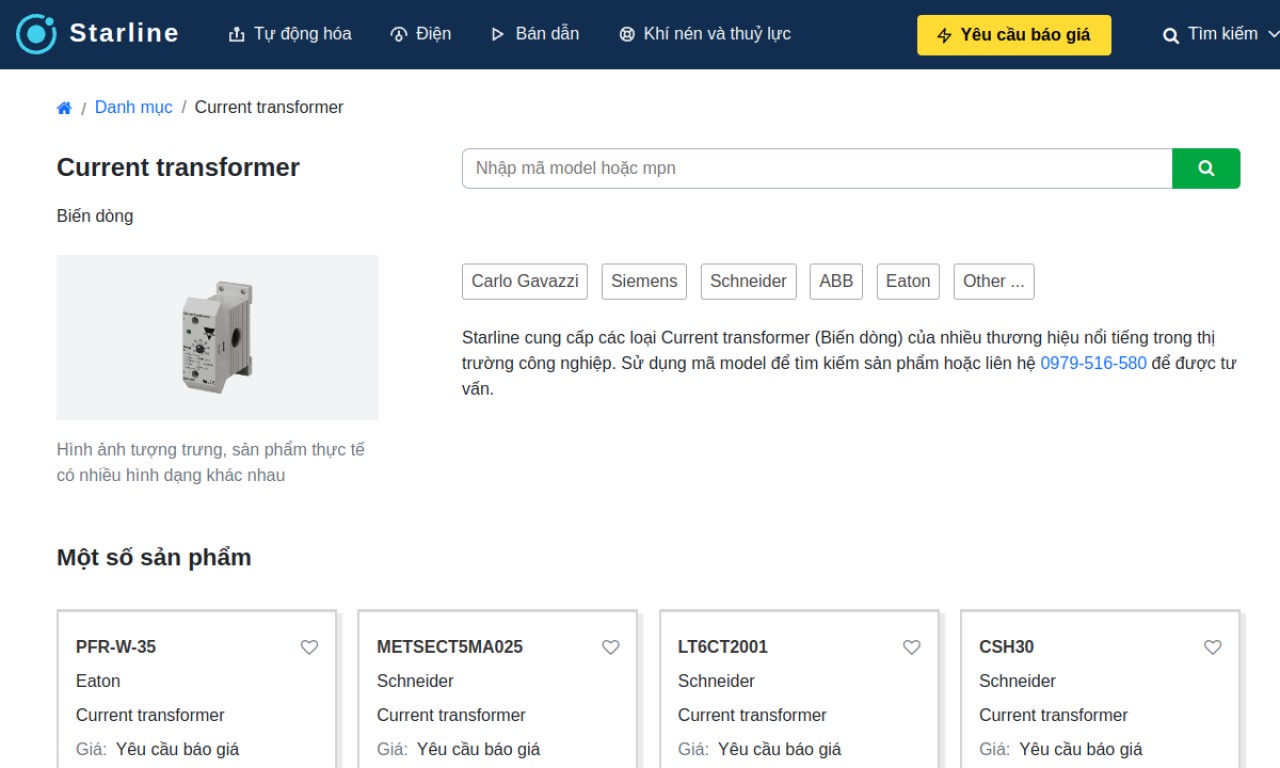
Task: Open the home icon in breadcrumb
Action: point(64,108)
